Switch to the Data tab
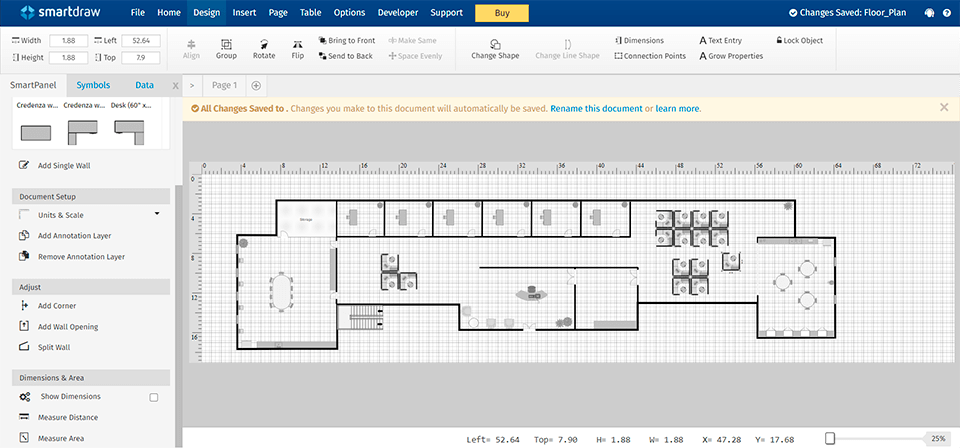The height and width of the screenshot is (448, 960). click(x=144, y=85)
